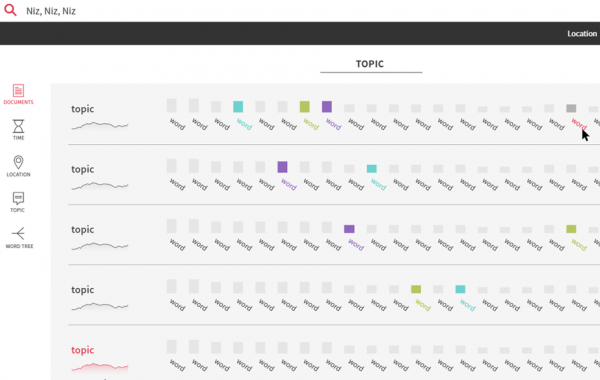
Task: Open the red sparkline under highlighted topic
Action: 100,367
